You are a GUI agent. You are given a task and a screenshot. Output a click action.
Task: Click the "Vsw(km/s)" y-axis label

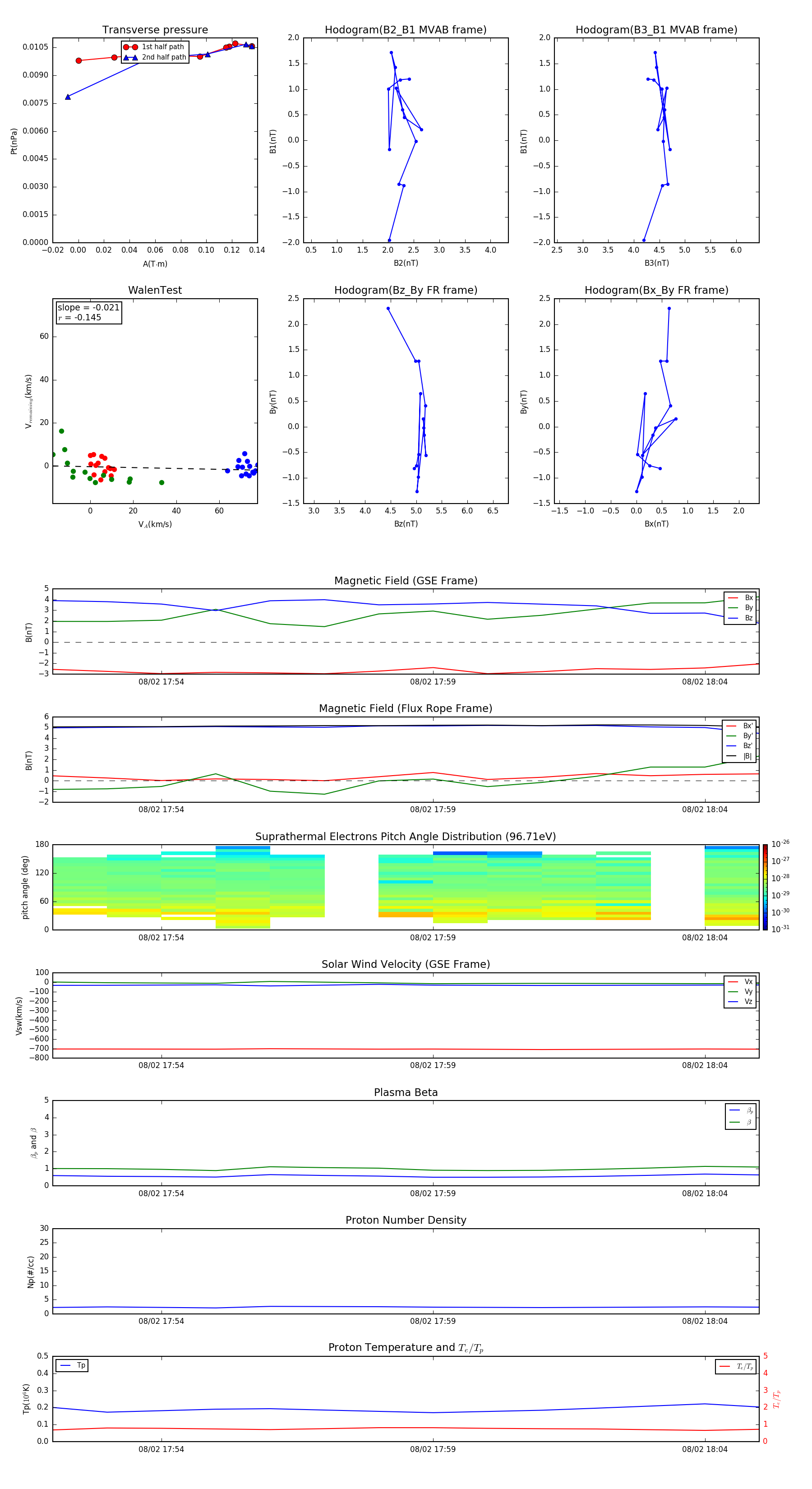(19, 1016)
